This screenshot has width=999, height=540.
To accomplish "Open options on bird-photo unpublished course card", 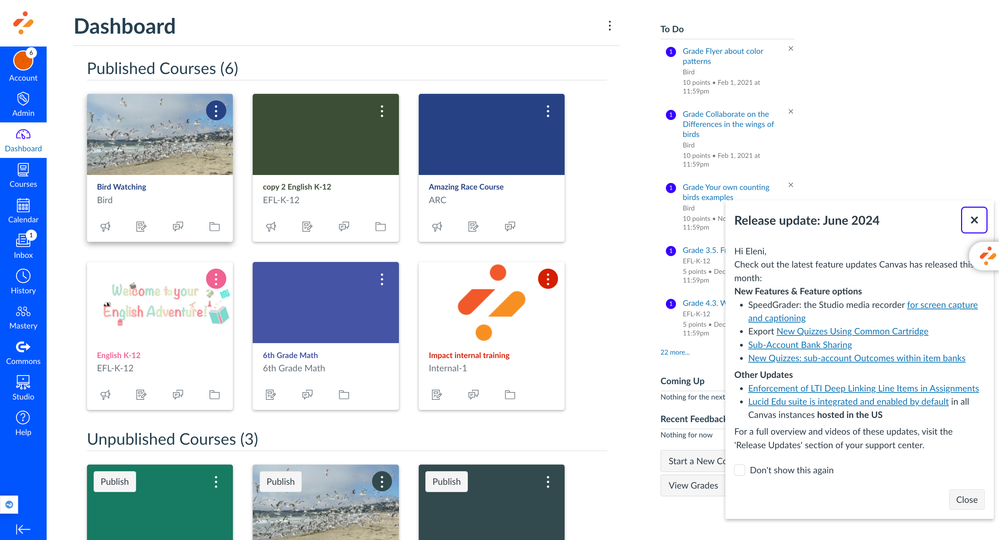I will 382,481.
